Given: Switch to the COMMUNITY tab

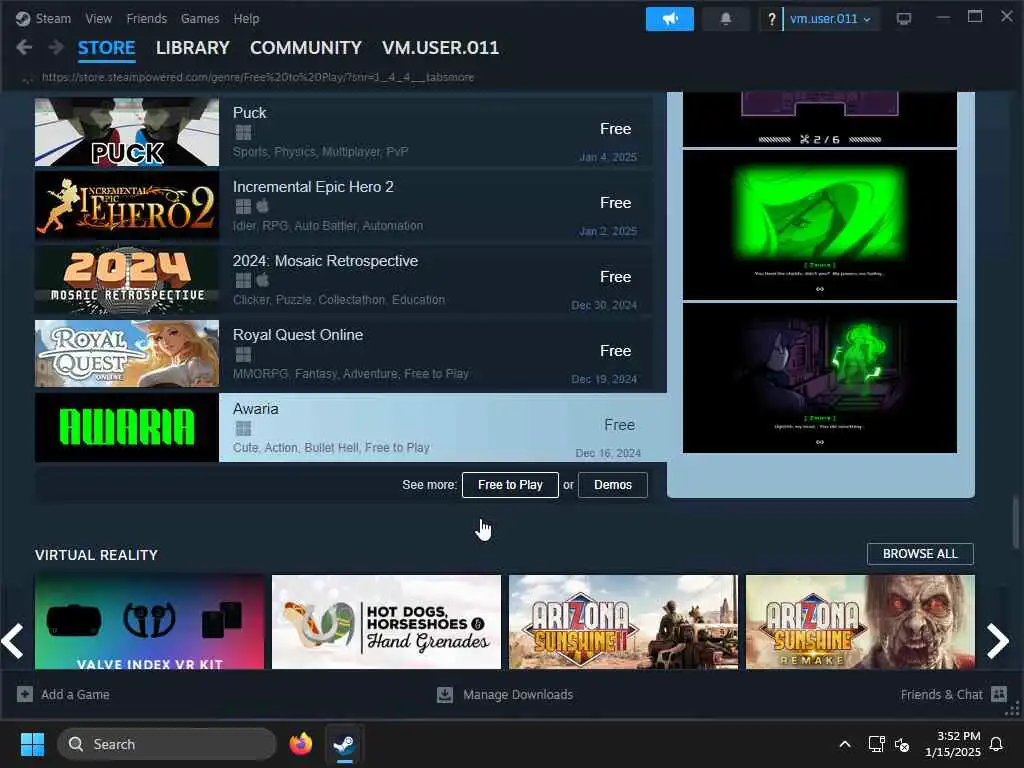Looking at the screenshot, I should click(306, 48).
